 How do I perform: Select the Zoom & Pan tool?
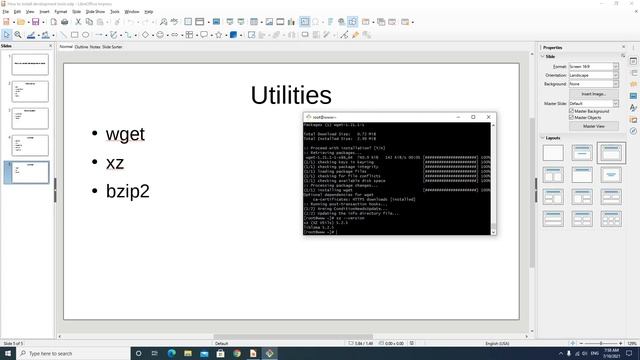pyautogui.click(x=18, y=35)
